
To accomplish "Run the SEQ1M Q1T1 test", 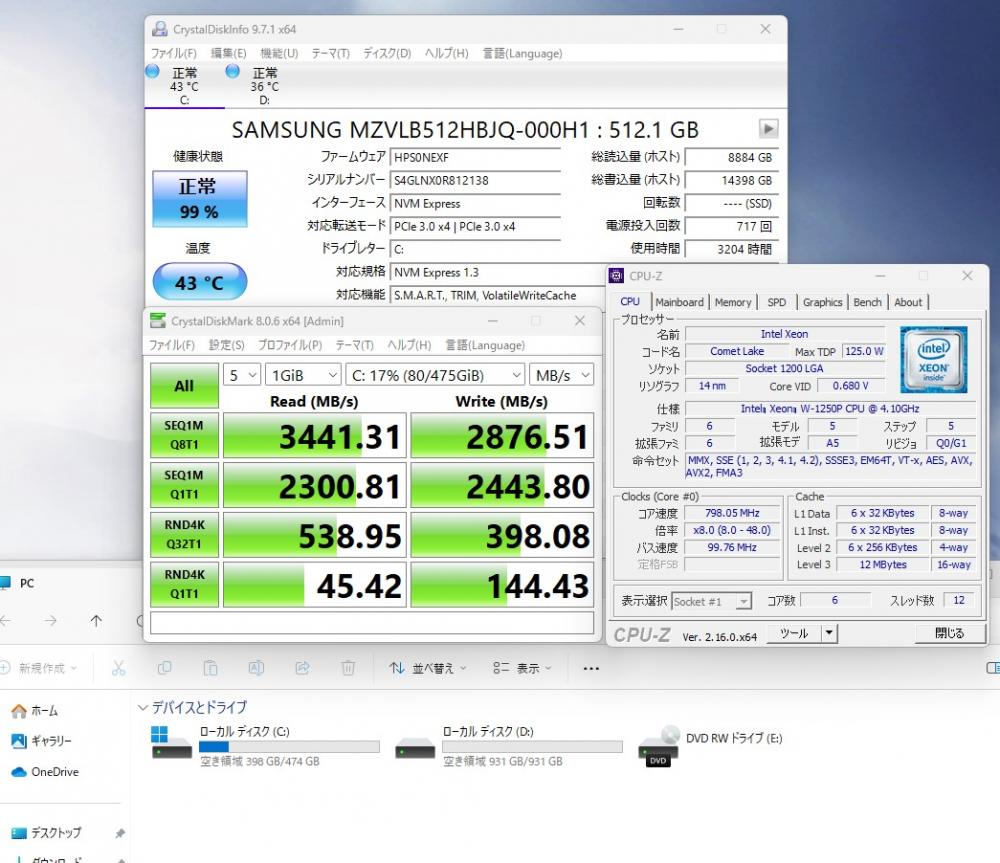I will [x=184, y=485].
